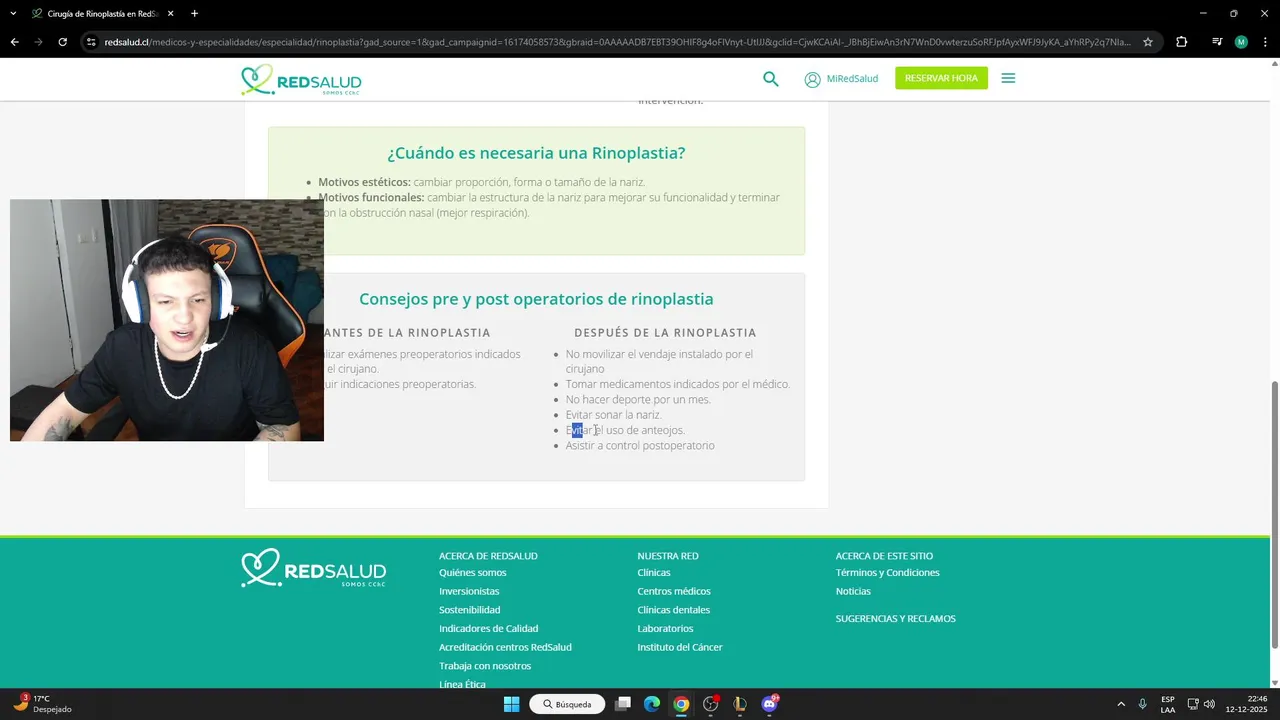
Task: Open the weather widget showing 17°C
Action: pyautogui.click(x=42, y=704)
